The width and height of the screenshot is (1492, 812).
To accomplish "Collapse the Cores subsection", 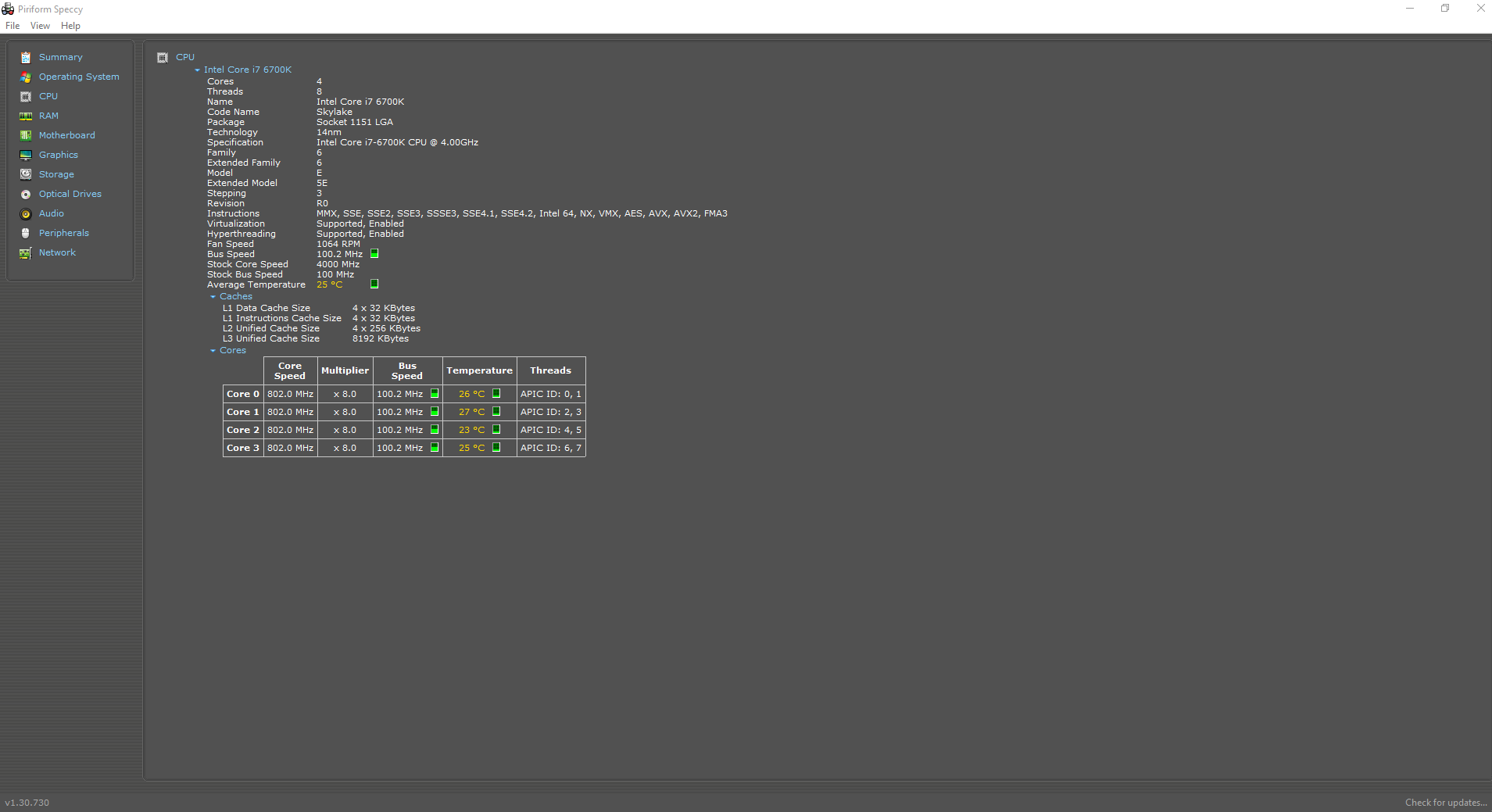I will pyautogui.click(x=213, y=350).
